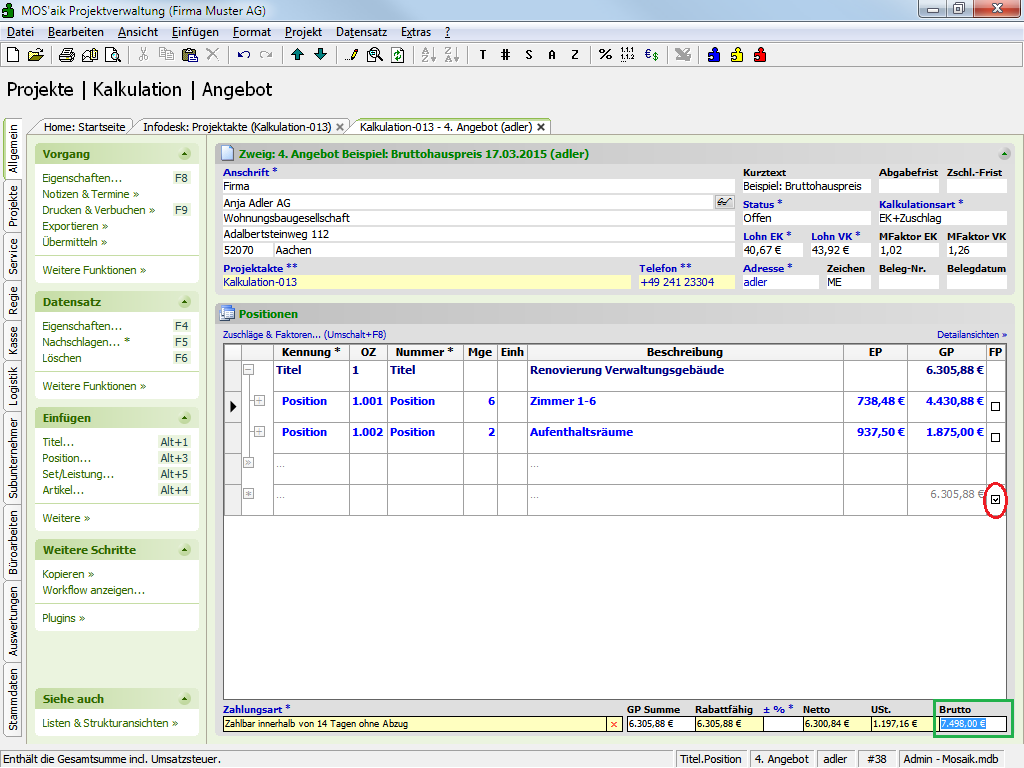Click the hash (#) toolbar icon
Image resolution: width=1024 pixels, height=768 pixels.
[x=506, y=55]
